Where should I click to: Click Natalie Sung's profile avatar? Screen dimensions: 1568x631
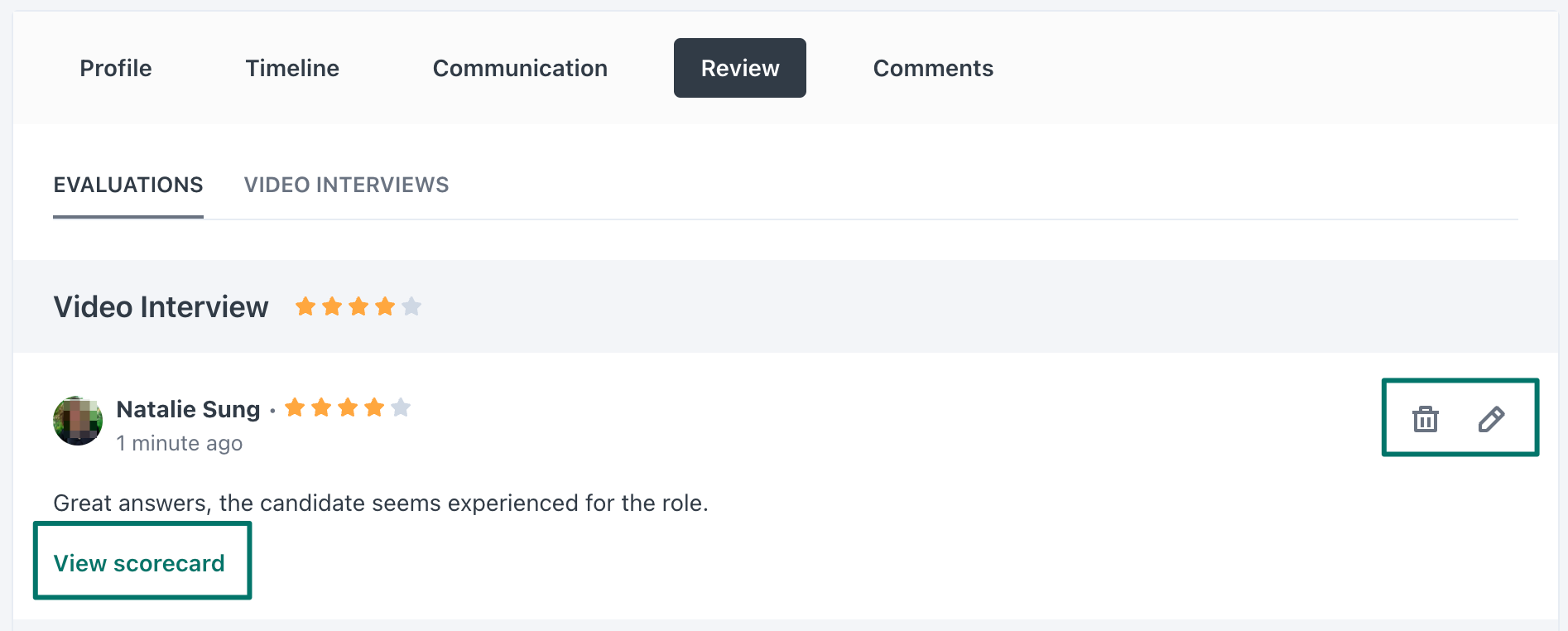(77, 421)
